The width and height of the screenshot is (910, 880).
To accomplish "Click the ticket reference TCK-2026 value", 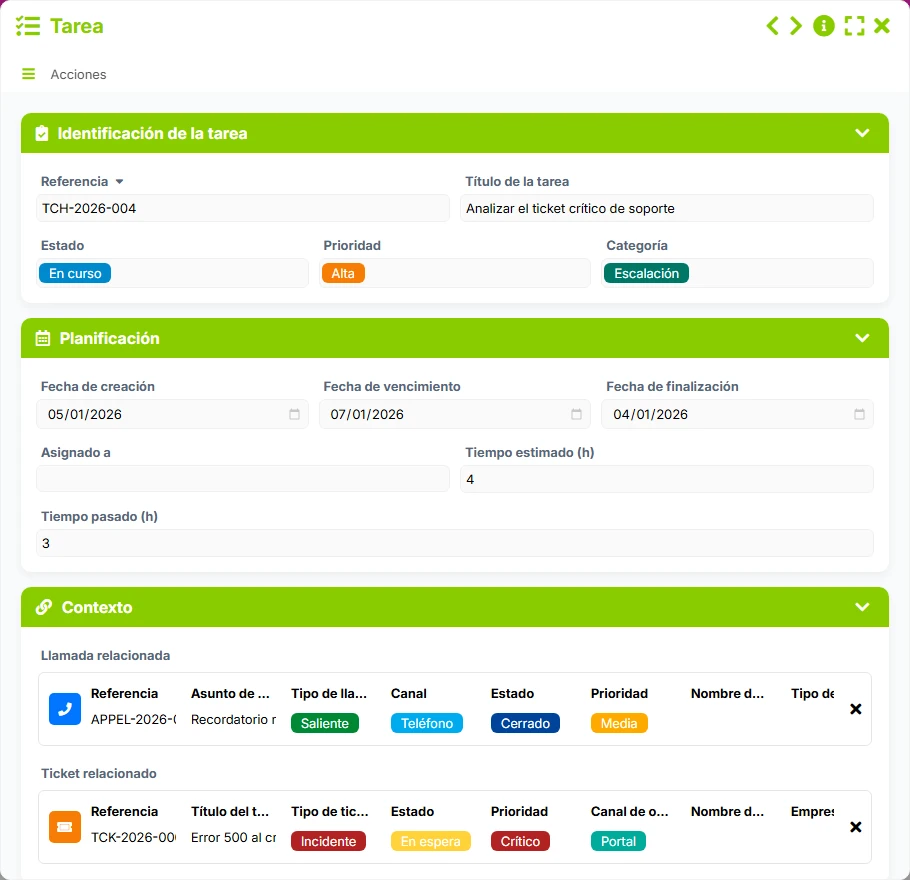I will pyautogui.click(x=133, y=838).
